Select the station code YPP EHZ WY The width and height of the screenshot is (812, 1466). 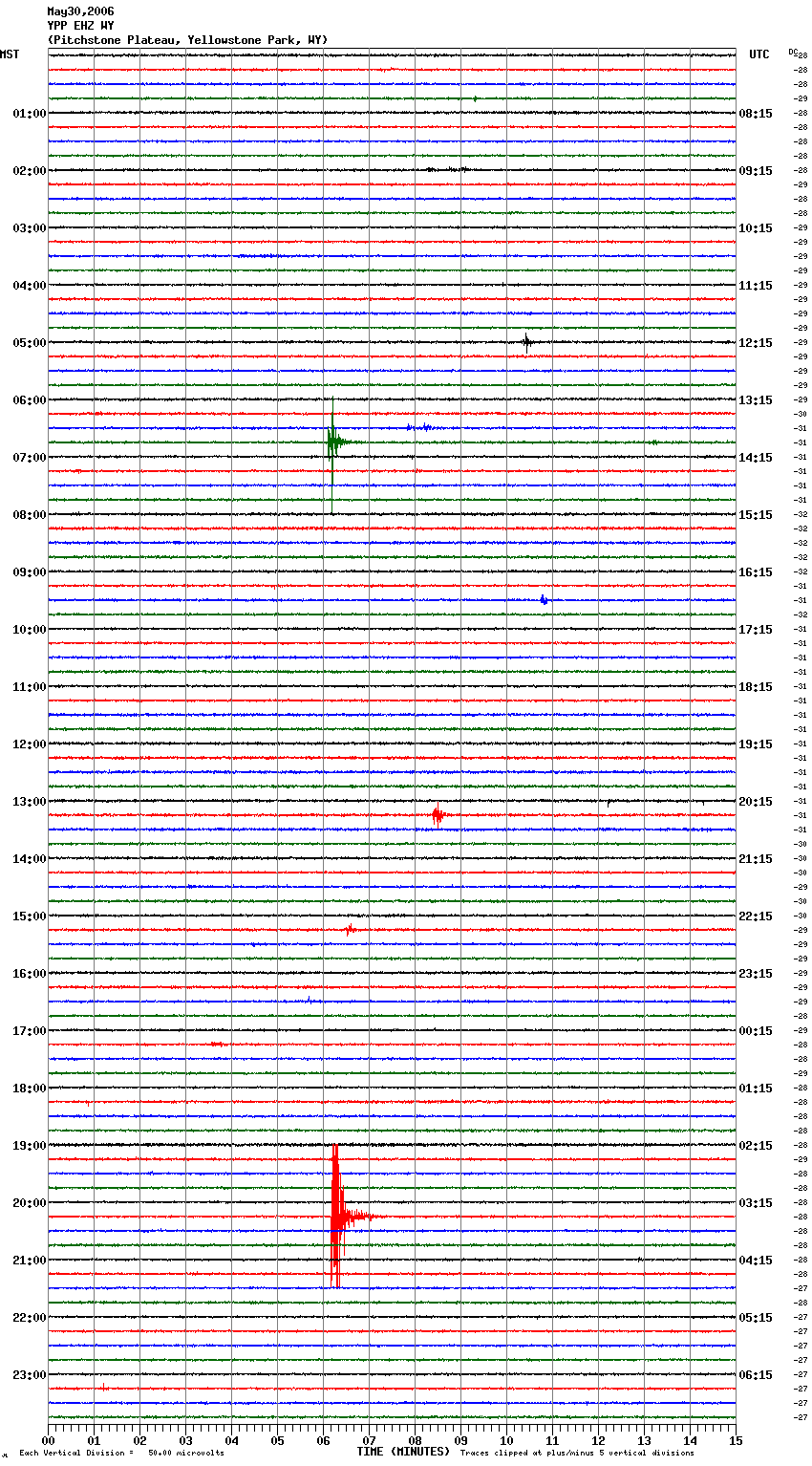click(80, 26)
